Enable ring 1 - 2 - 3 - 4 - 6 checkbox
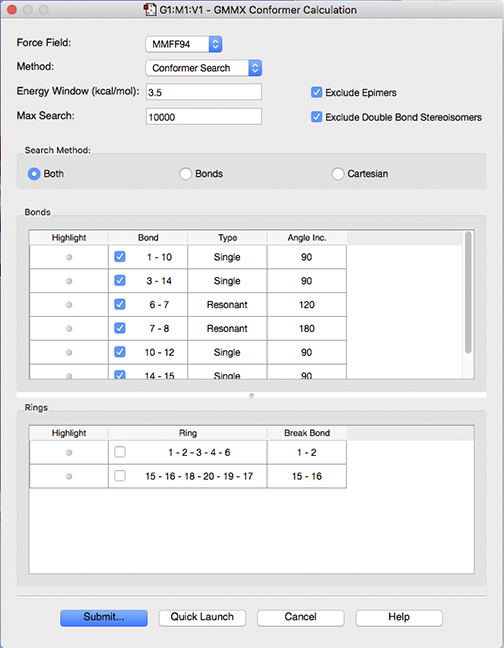 click(120, 452)
